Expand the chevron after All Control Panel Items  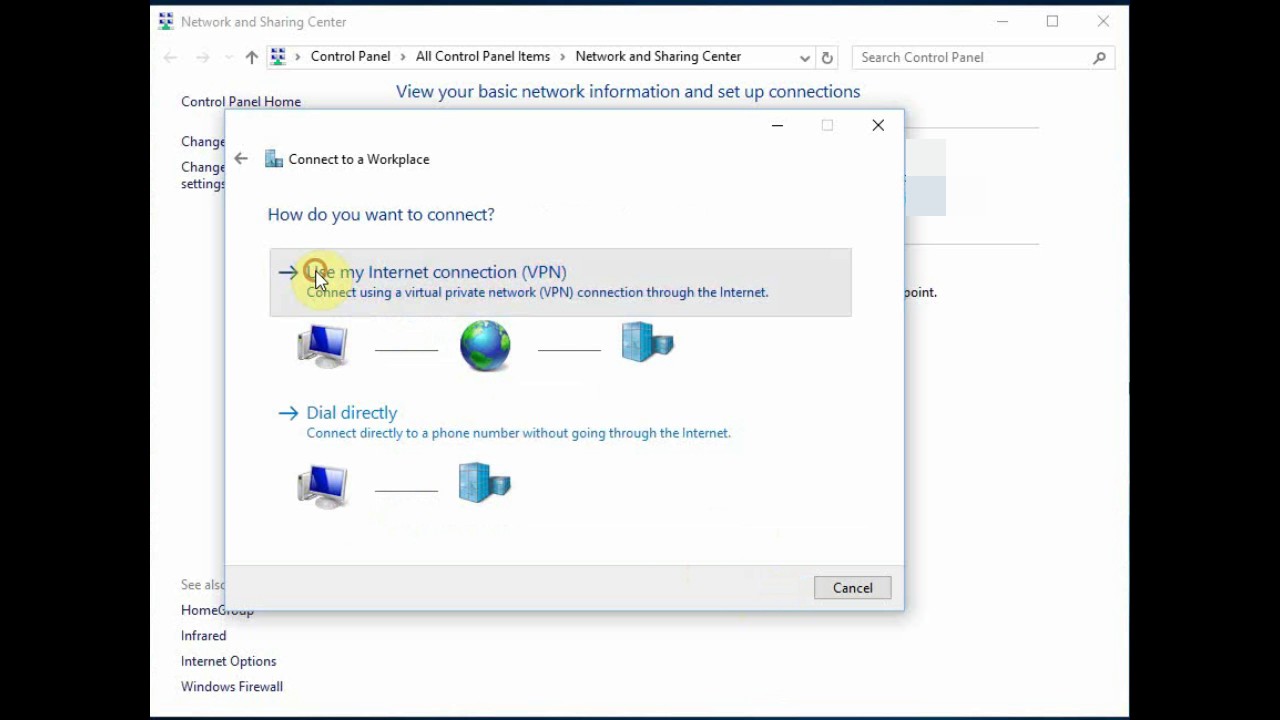point(563,57)
